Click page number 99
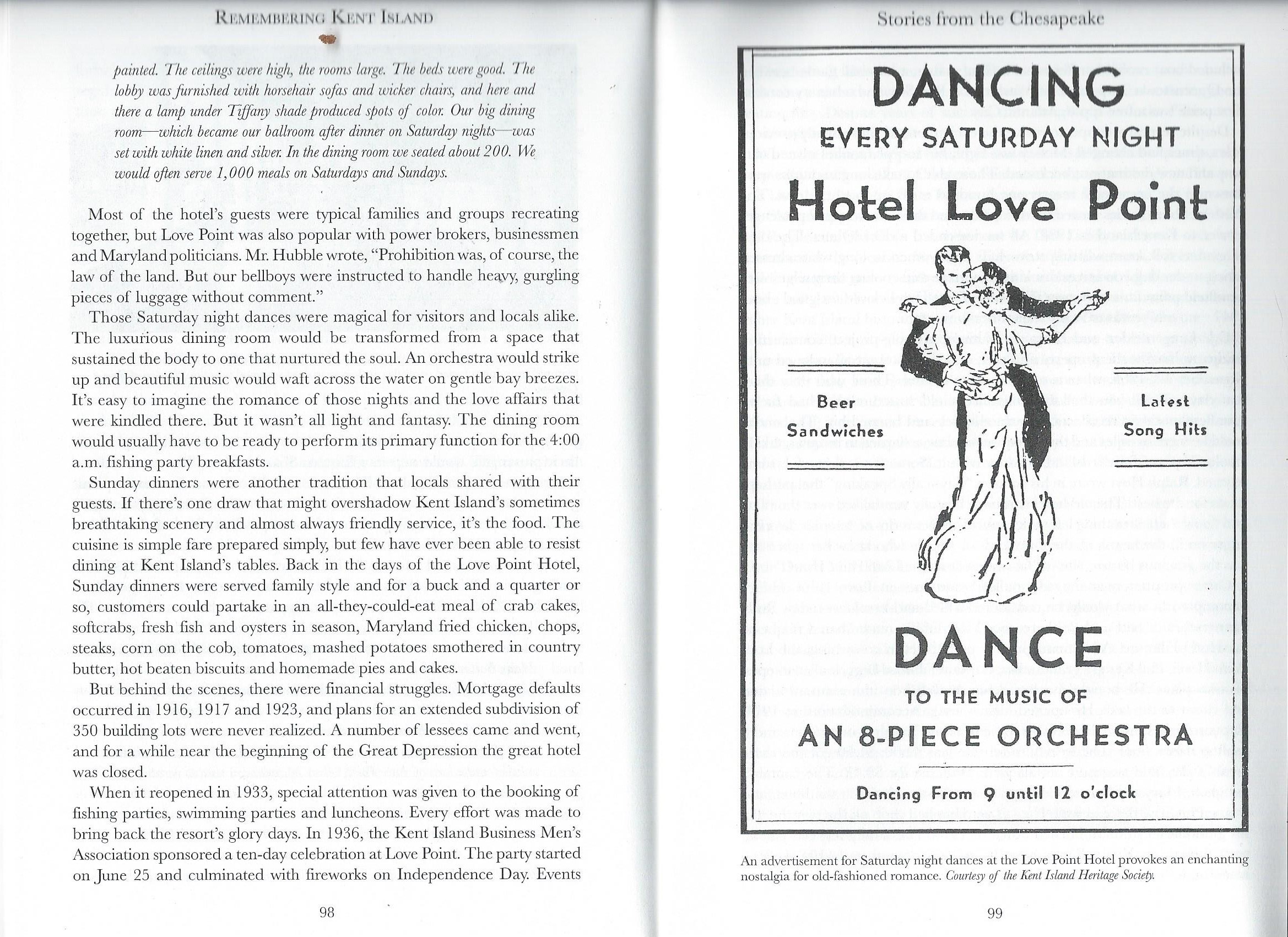Viewport: 1288px width, 937px height. point(995,913)
